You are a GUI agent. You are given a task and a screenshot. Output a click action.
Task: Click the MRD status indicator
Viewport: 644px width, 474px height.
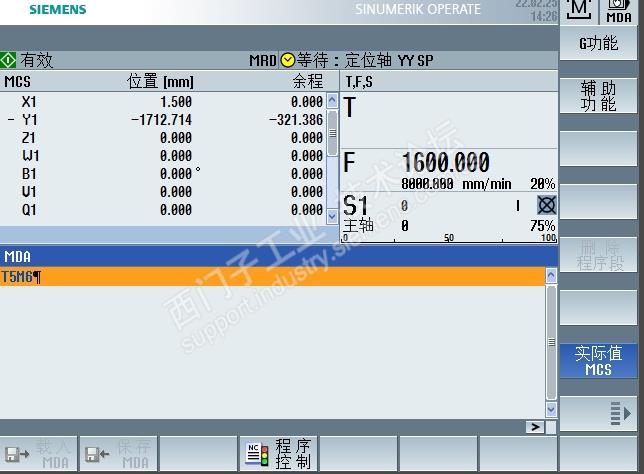263,61
